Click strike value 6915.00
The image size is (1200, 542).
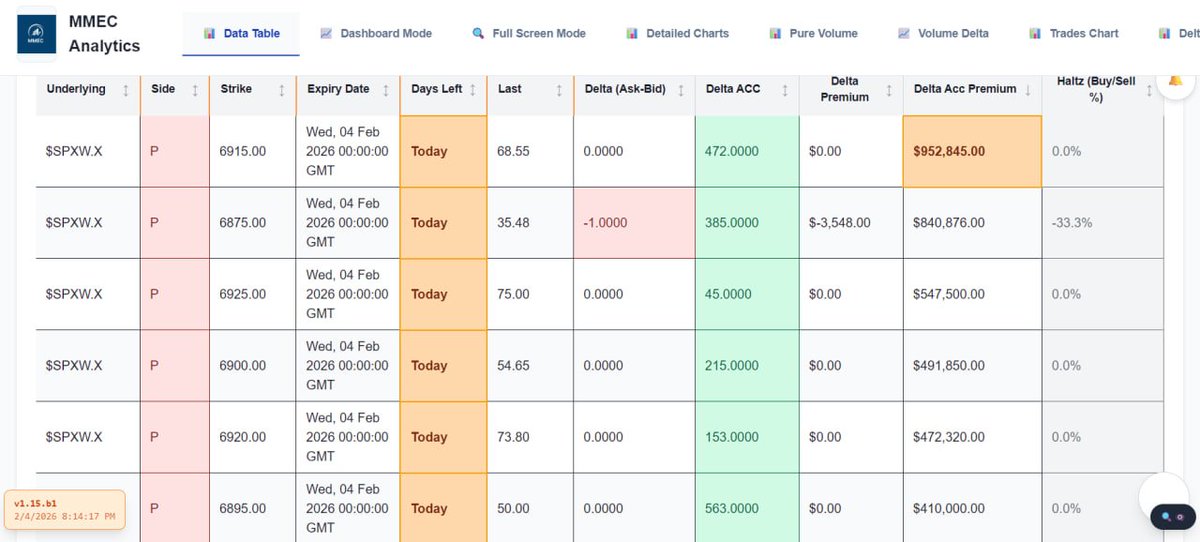[x=243, y=151]
